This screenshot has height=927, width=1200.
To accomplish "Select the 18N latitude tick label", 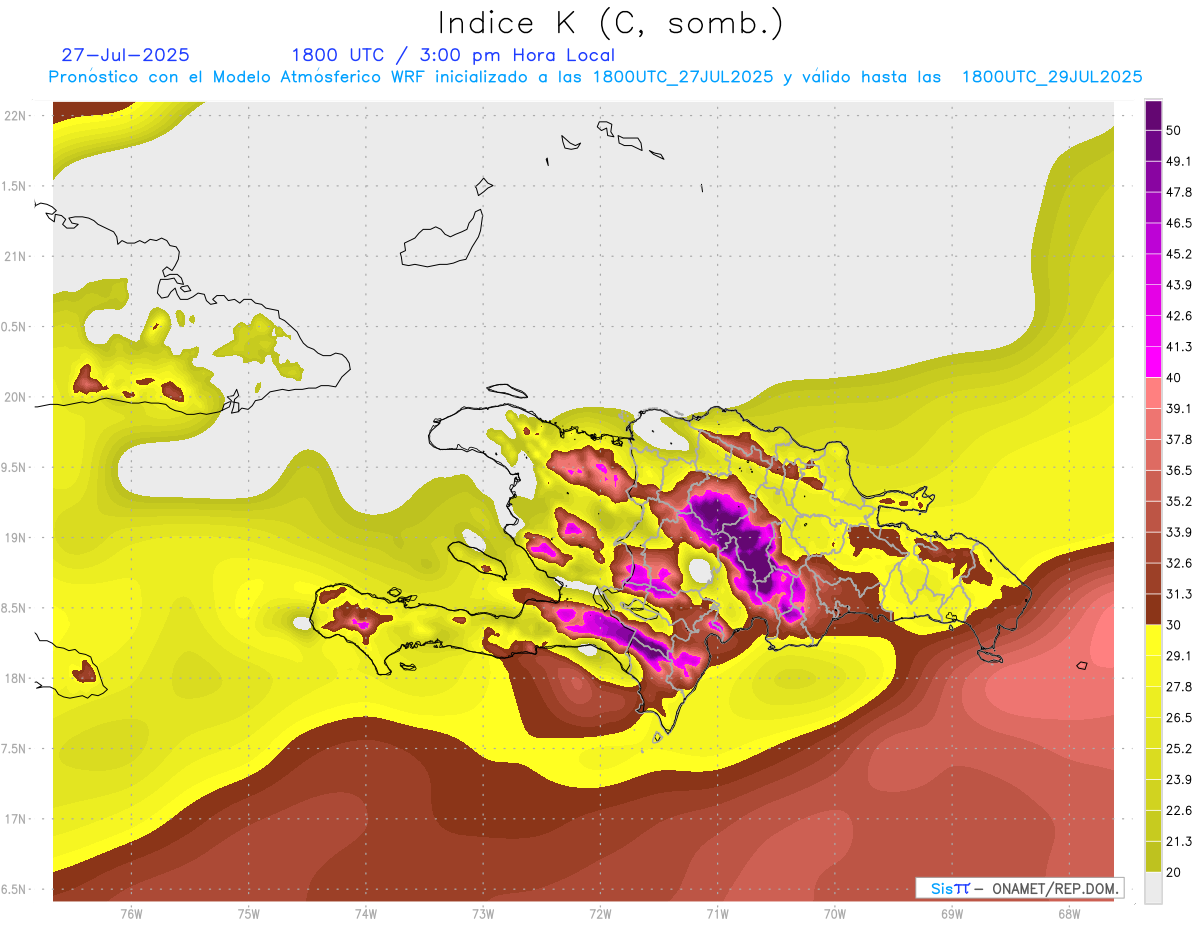I will [x=17, y=678].
